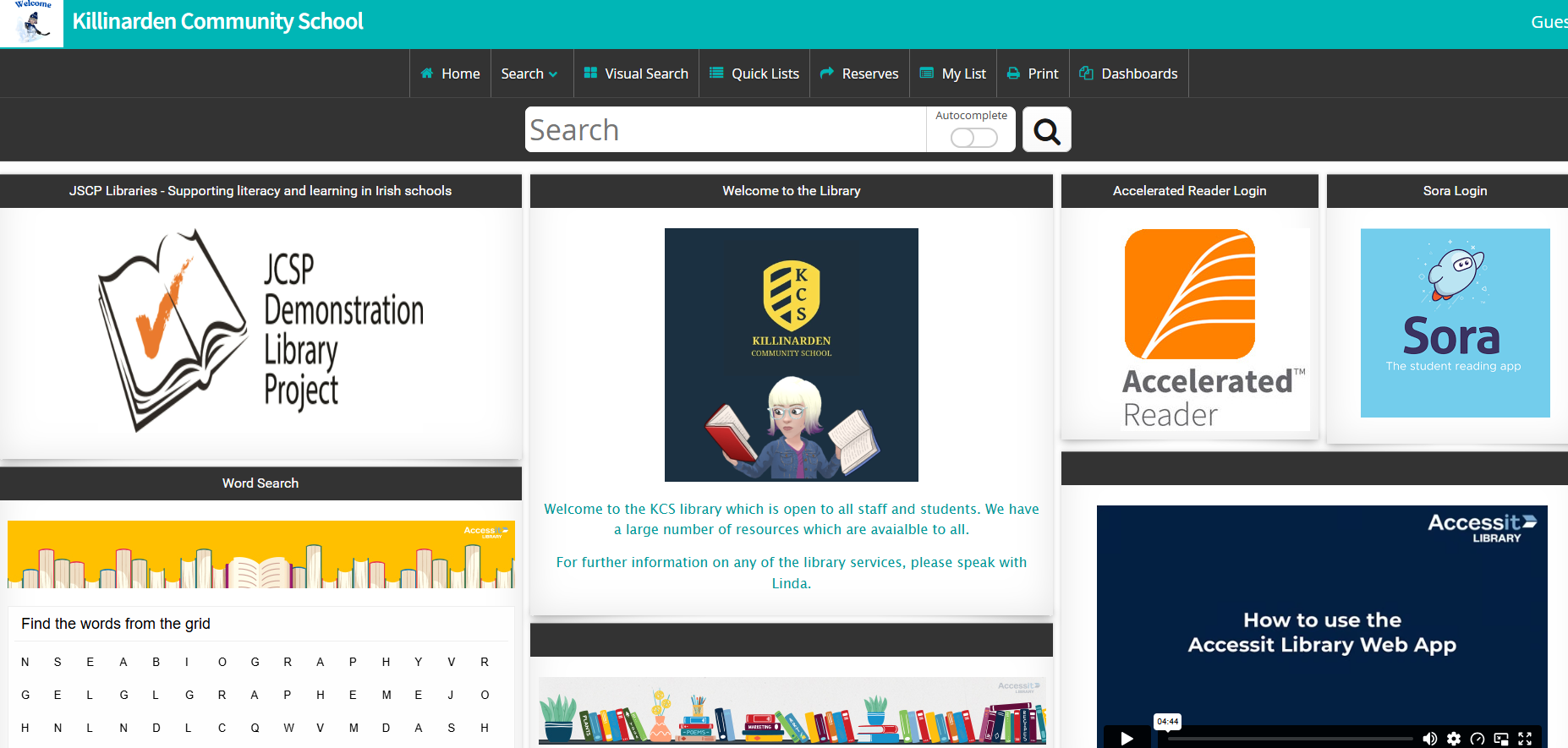Click the 'Find the words from the grid' text
This screenshot has height=748, width=1568.
[x=116, y=624]
